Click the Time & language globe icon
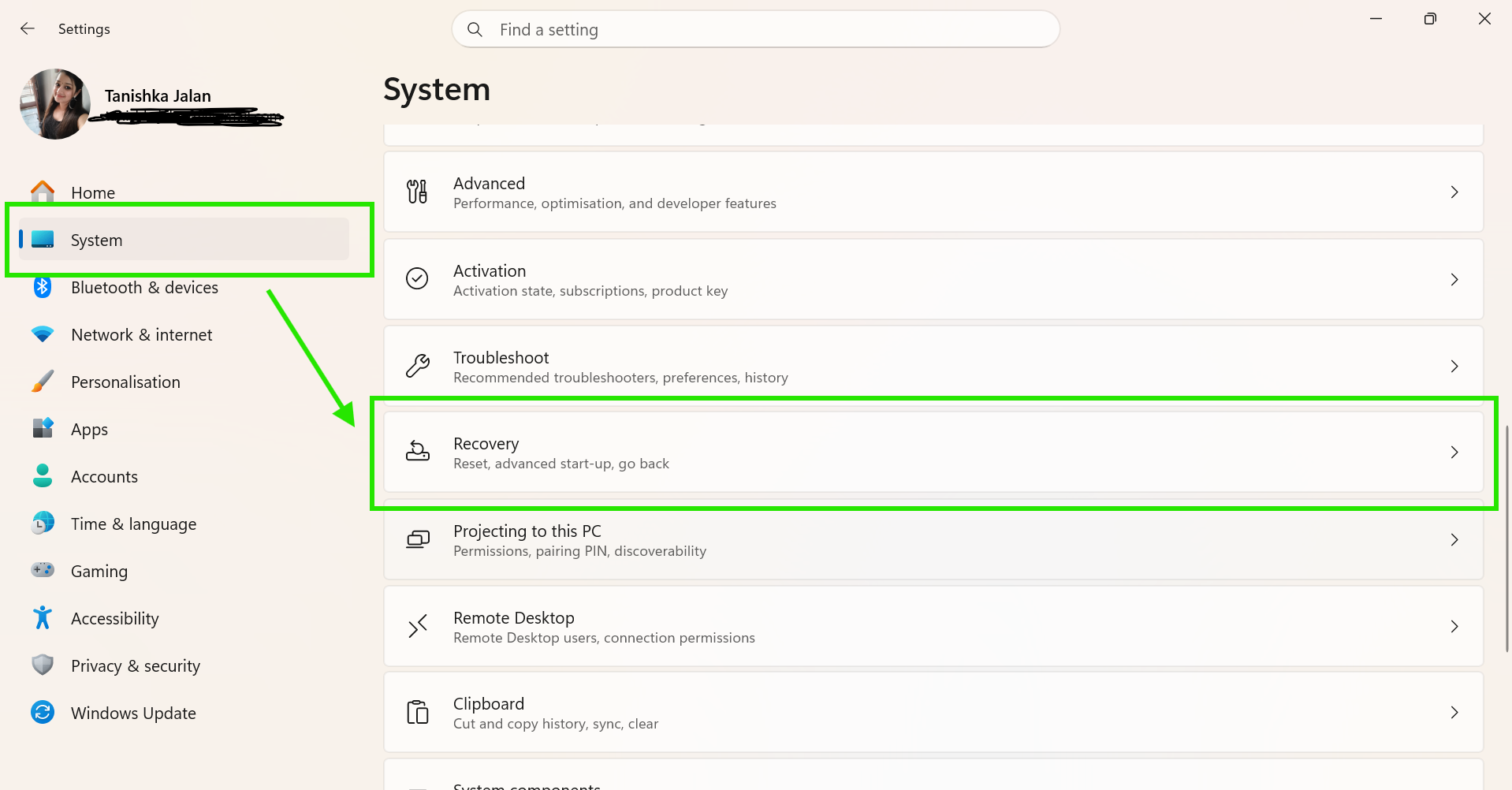1512x790 pixels. coord(43,523)
